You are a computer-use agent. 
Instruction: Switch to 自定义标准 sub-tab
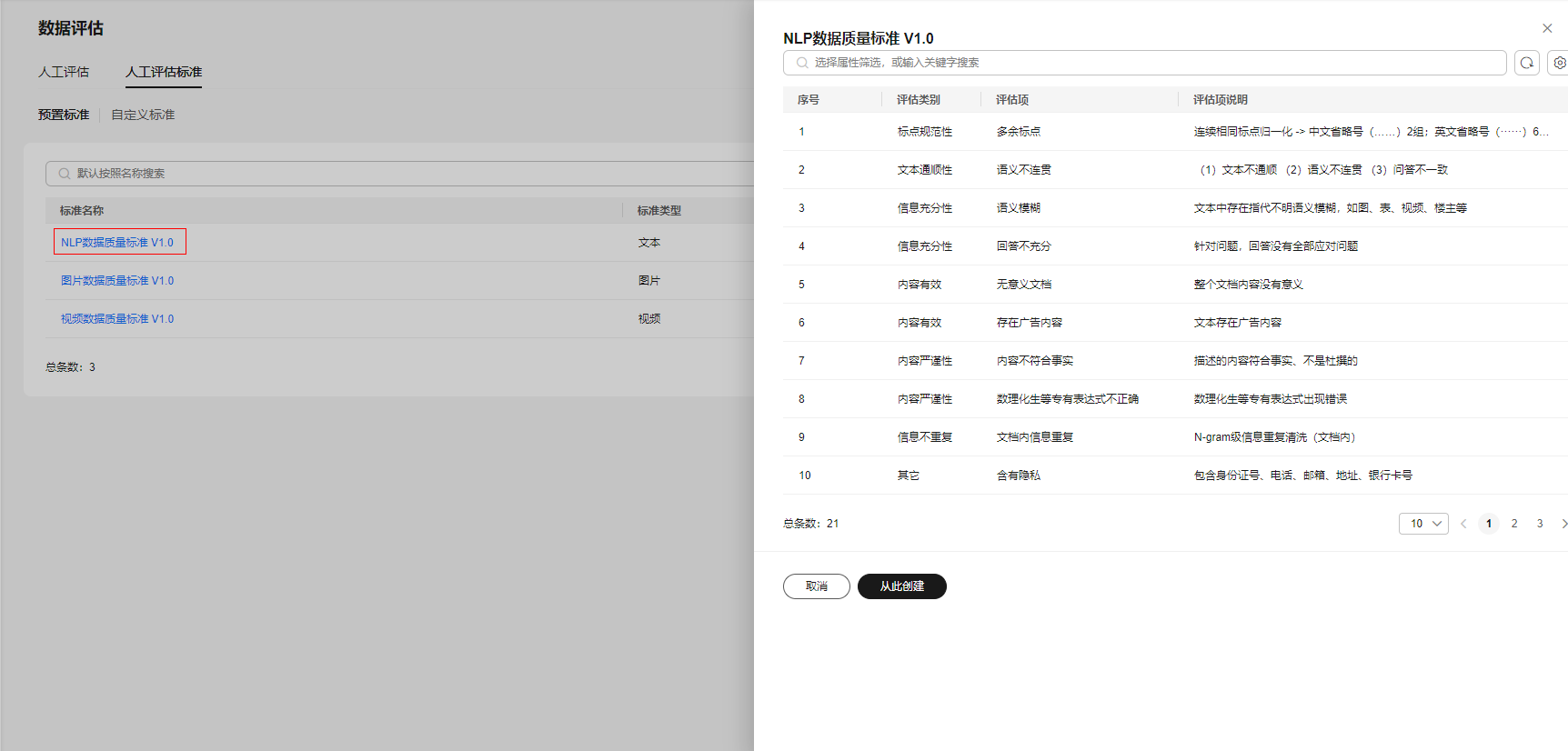pyautogui.click(x=143, y=115)
